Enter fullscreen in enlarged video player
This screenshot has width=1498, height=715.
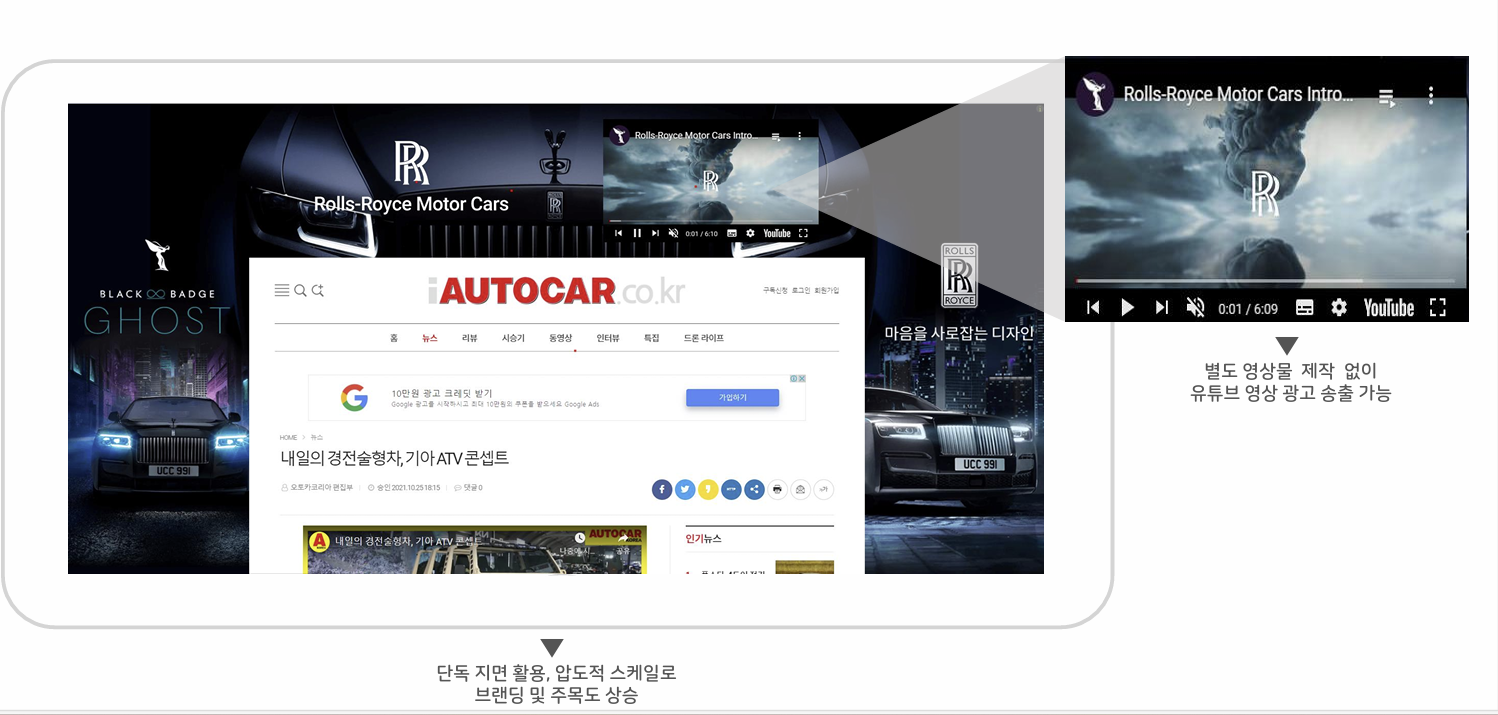click(1438, 308)
